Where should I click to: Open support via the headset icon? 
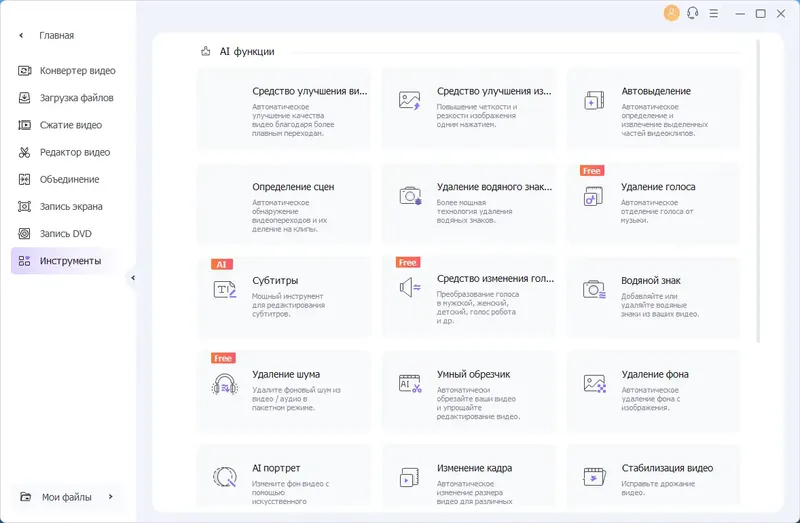pos(693,13)
